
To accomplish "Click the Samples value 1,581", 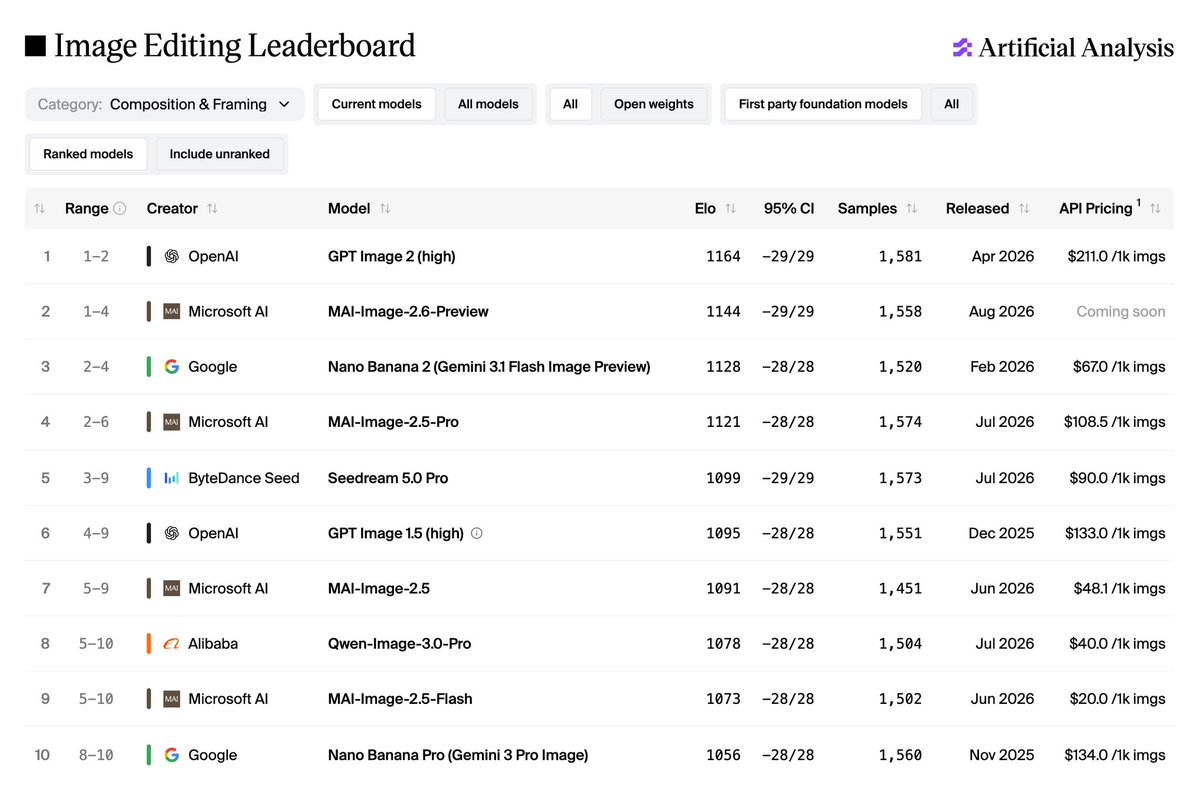I will click(x=900, y=256).
